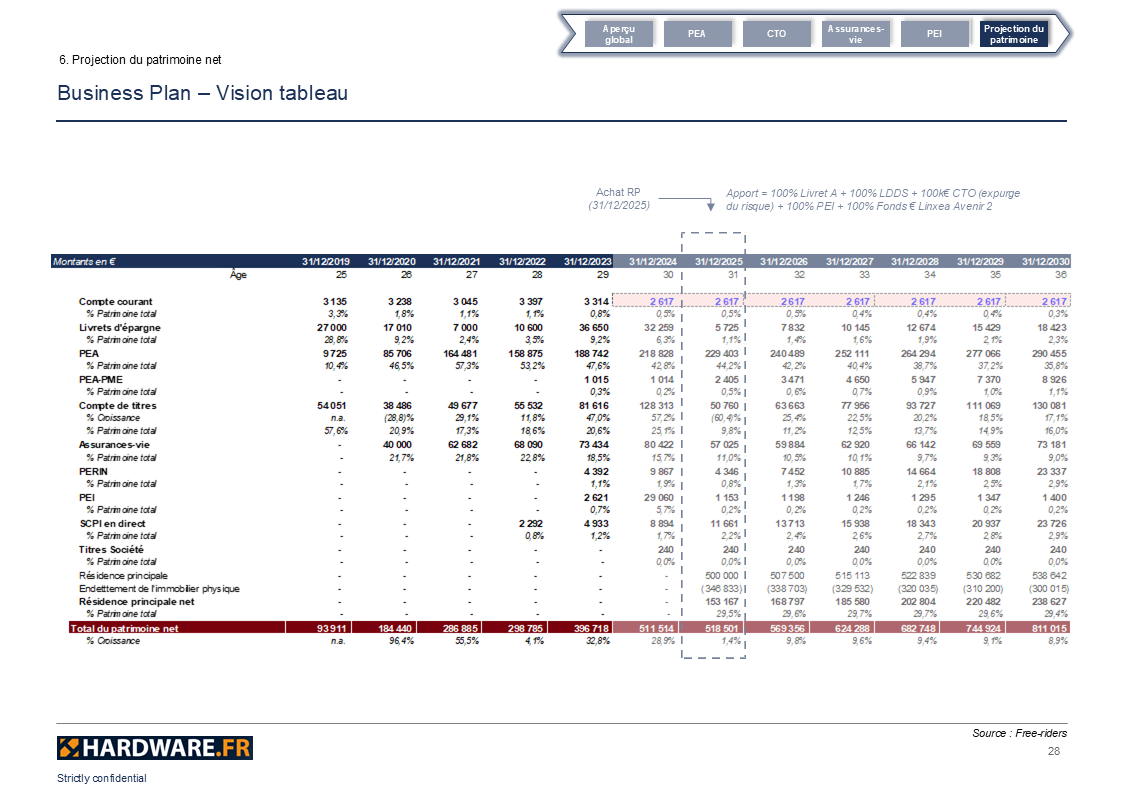1123x794 pixels.
Task: Click the 31/12/2029 column header
Action: click(x=980, y=261)
